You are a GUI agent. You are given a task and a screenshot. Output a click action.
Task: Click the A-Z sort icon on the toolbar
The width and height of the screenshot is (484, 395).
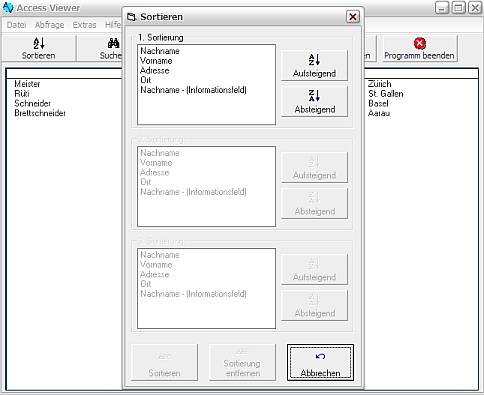[x=39, y=43]
